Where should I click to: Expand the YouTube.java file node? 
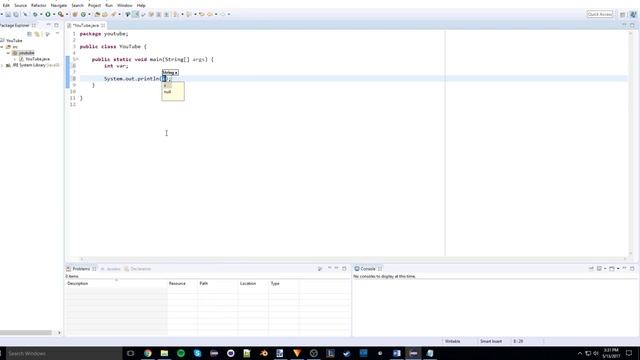coord(15,59)
